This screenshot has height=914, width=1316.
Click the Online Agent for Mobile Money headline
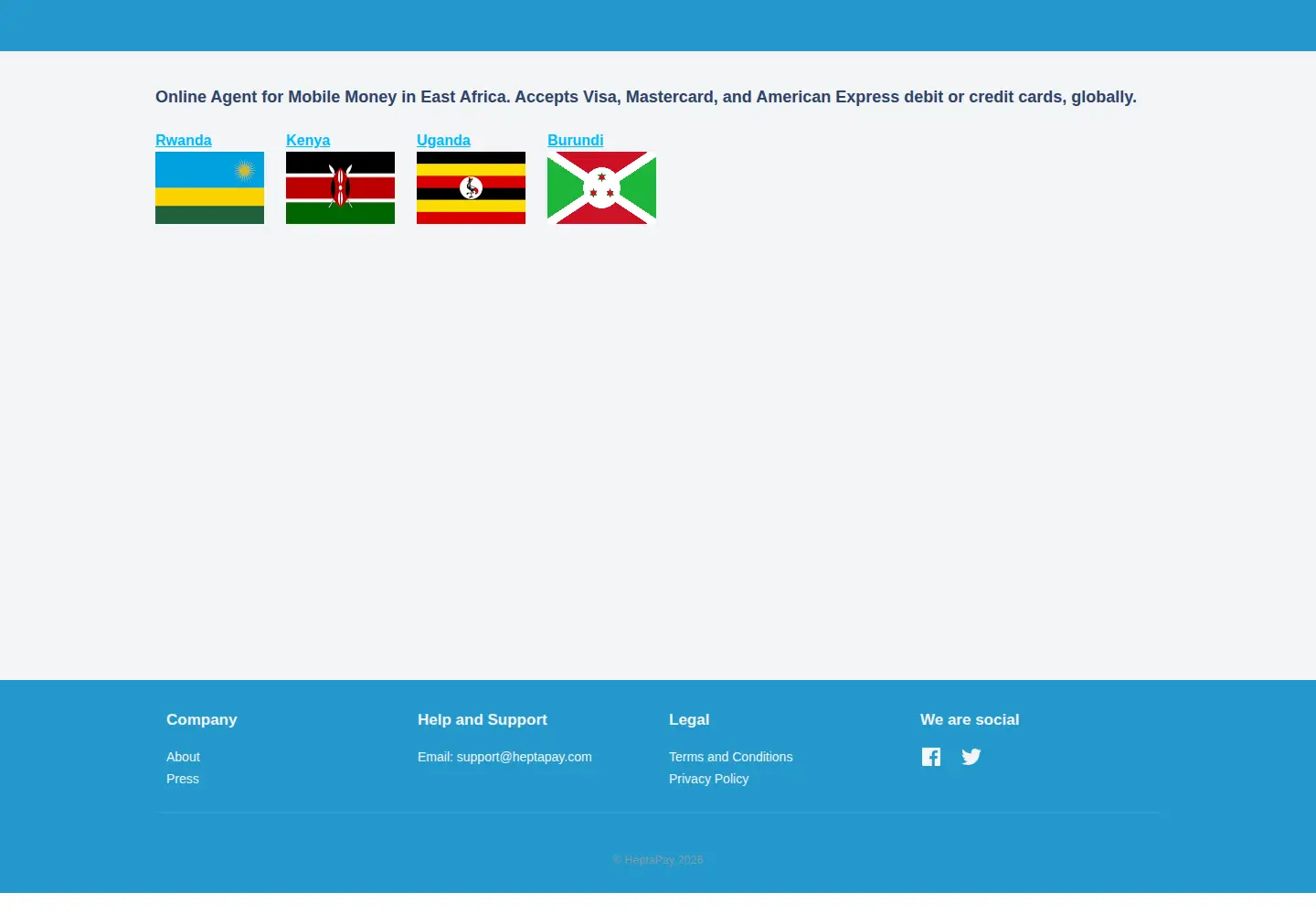click(646, 97)
